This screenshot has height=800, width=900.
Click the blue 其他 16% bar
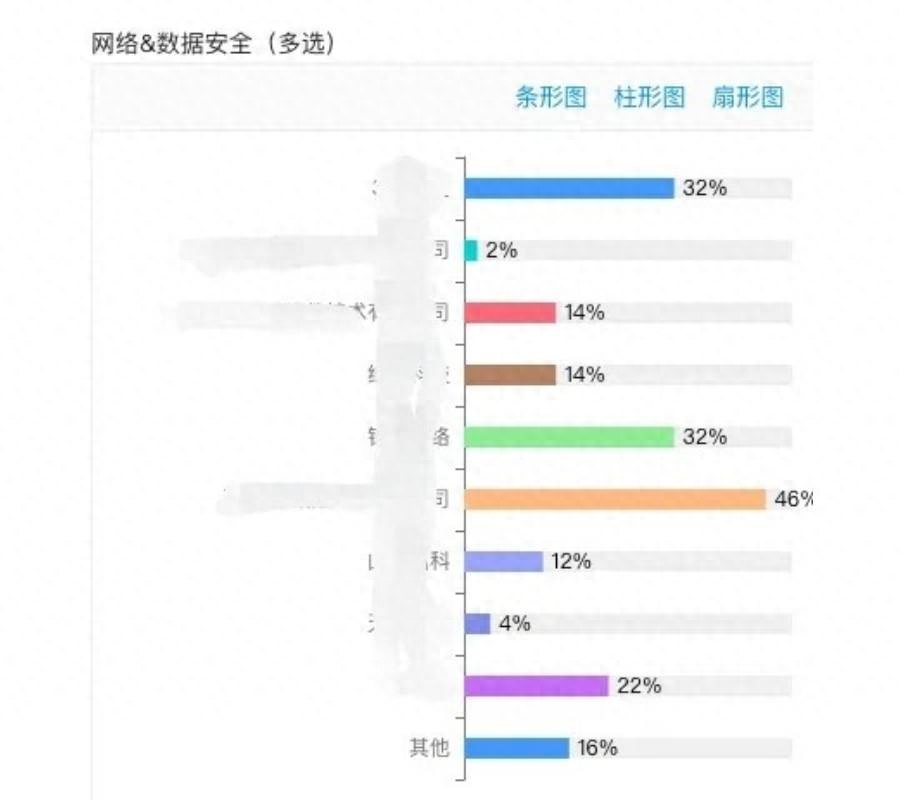pos(517,748)
